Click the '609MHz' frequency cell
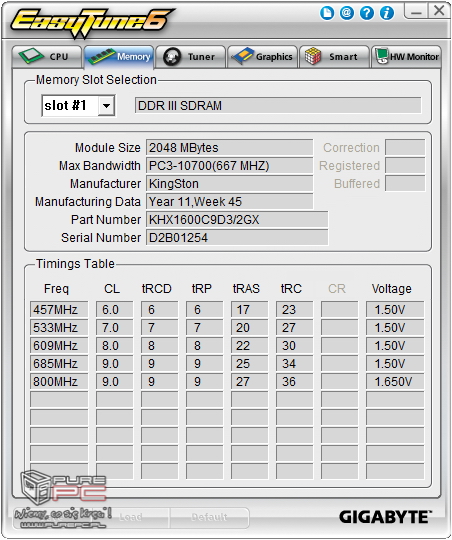 59,345
